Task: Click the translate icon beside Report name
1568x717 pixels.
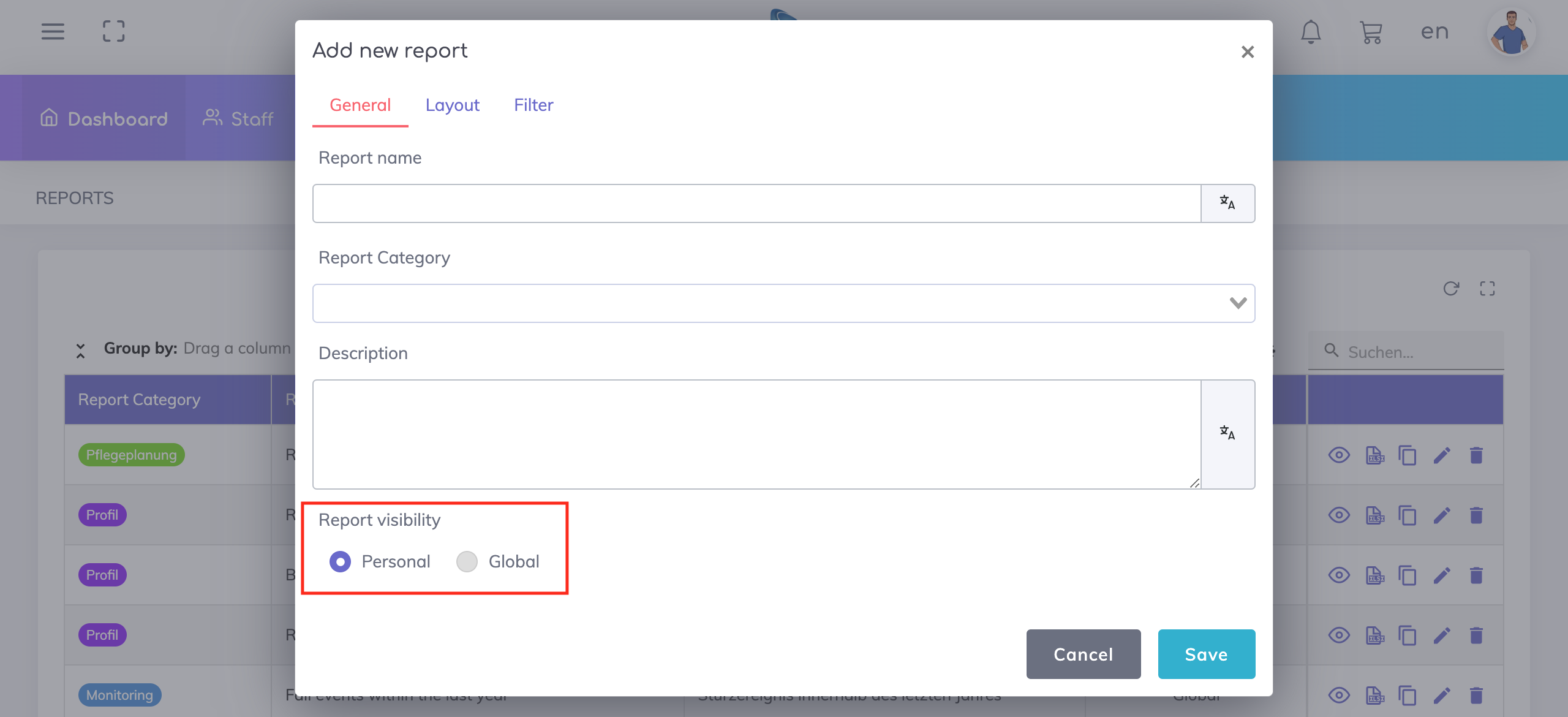Action: click(1227, 203)
